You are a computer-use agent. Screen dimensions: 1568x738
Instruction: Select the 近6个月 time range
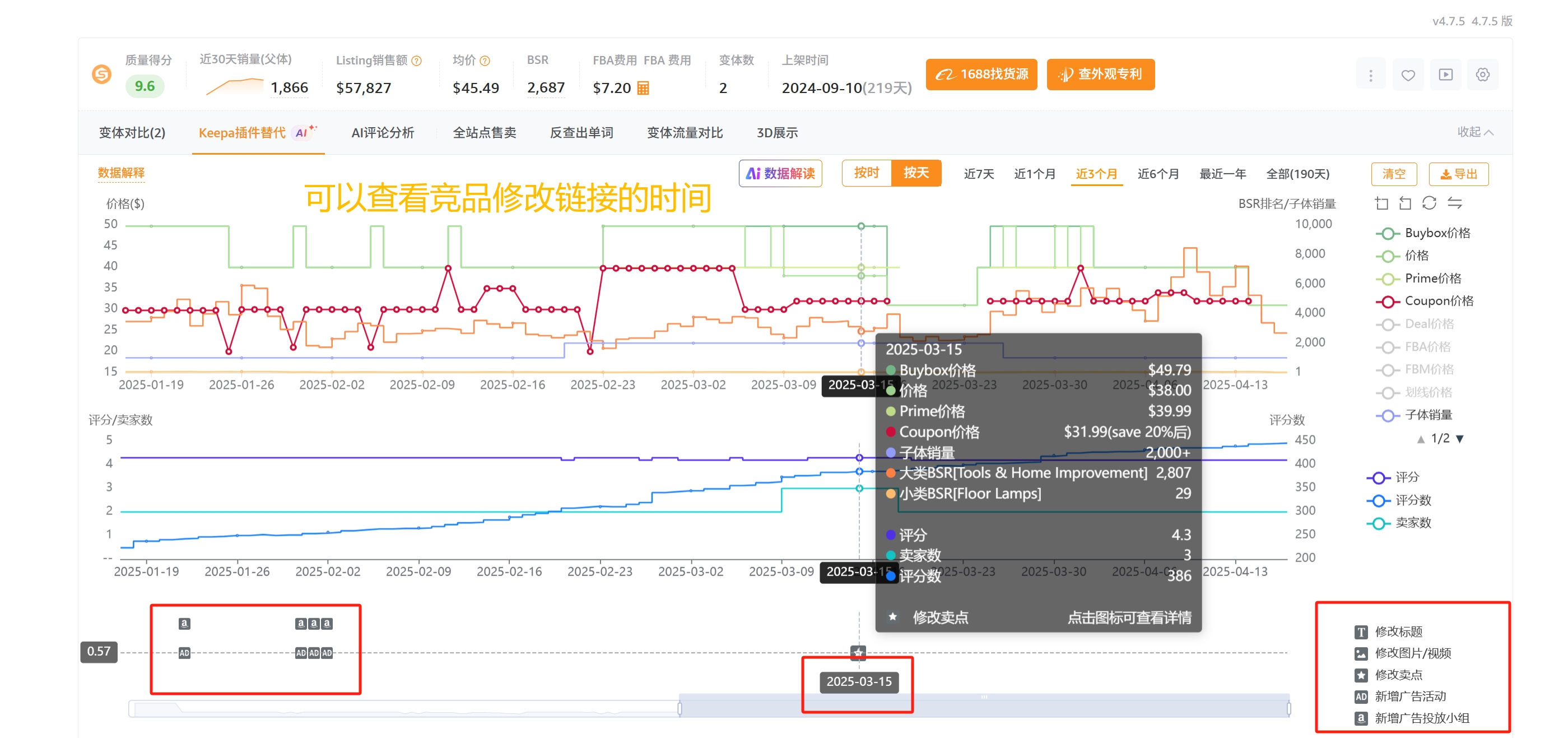(1158, 174)
